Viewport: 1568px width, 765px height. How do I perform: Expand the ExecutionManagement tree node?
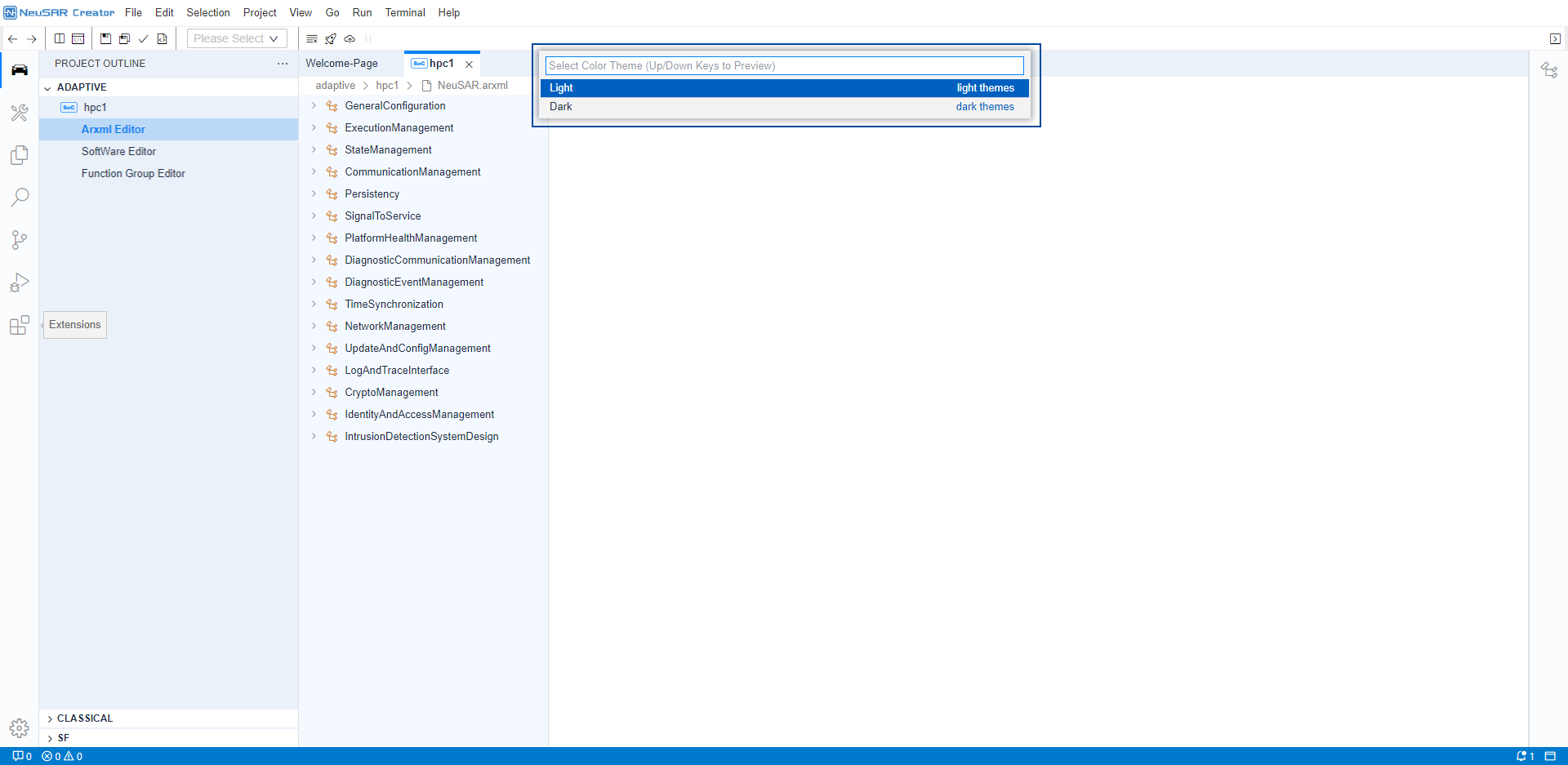314,128
